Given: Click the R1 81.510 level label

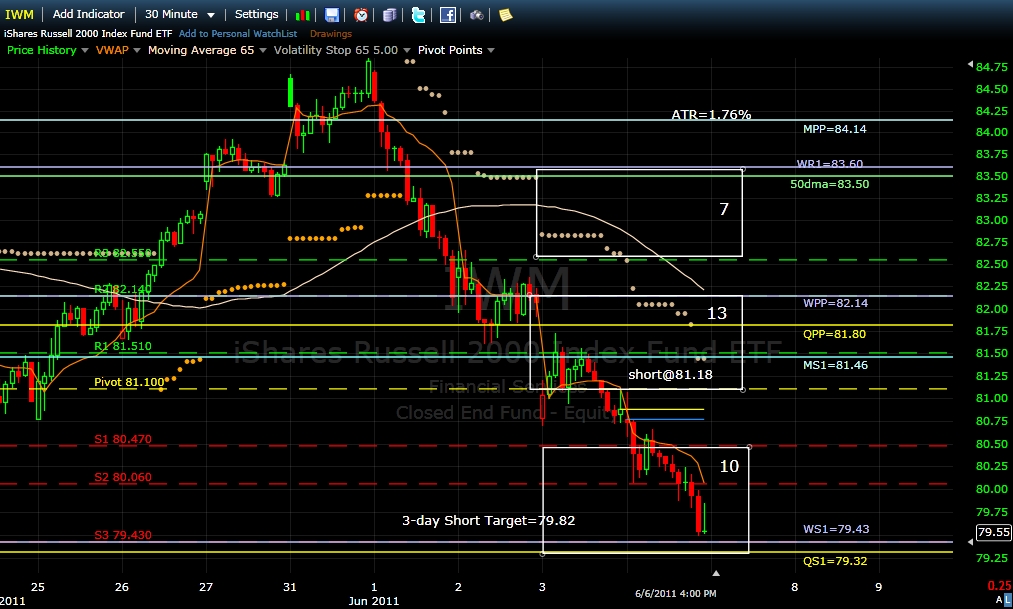Looking at the screenshot, I should (x=123, y=346).
